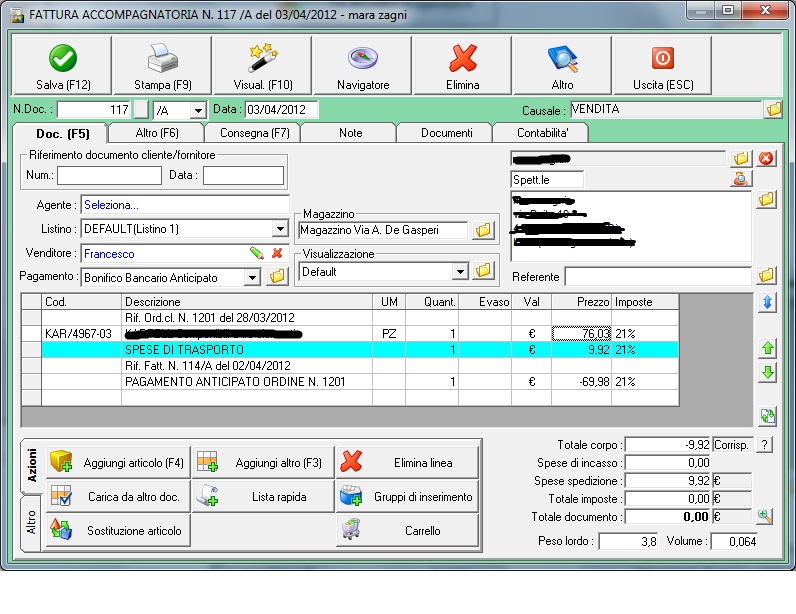Clear customer with red X icon
796x614 pixels.
click(766, 158)
